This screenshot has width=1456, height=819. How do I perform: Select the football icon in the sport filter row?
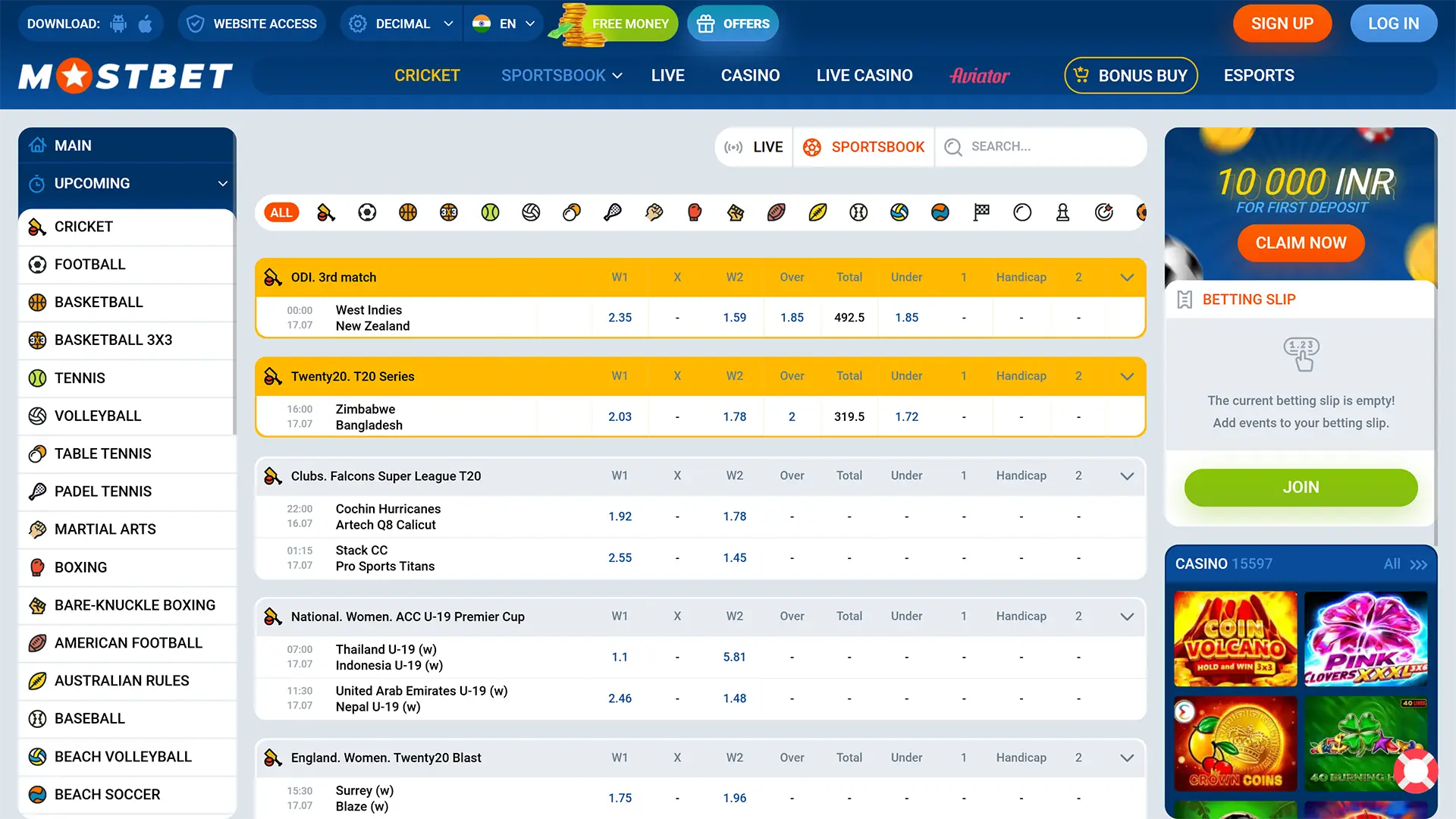[367, 213]
